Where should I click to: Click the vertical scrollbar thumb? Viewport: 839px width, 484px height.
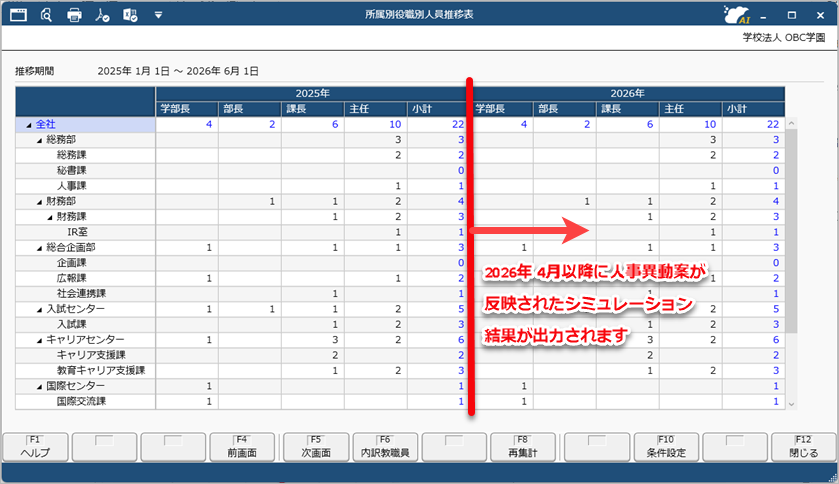click(x=791, y=230)
